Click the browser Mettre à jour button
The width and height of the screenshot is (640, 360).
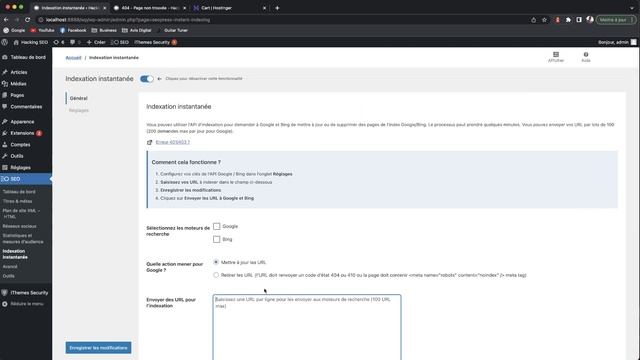616,20
